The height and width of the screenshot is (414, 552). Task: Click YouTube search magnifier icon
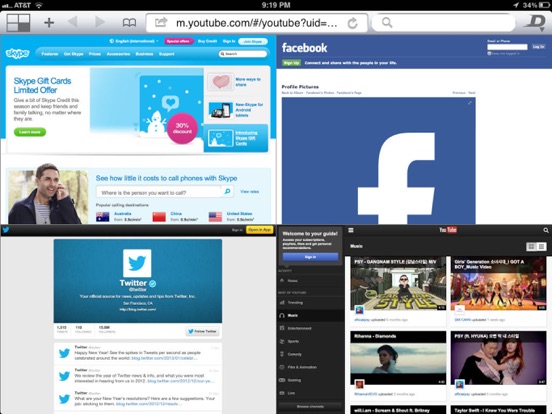tap(546, 230)
